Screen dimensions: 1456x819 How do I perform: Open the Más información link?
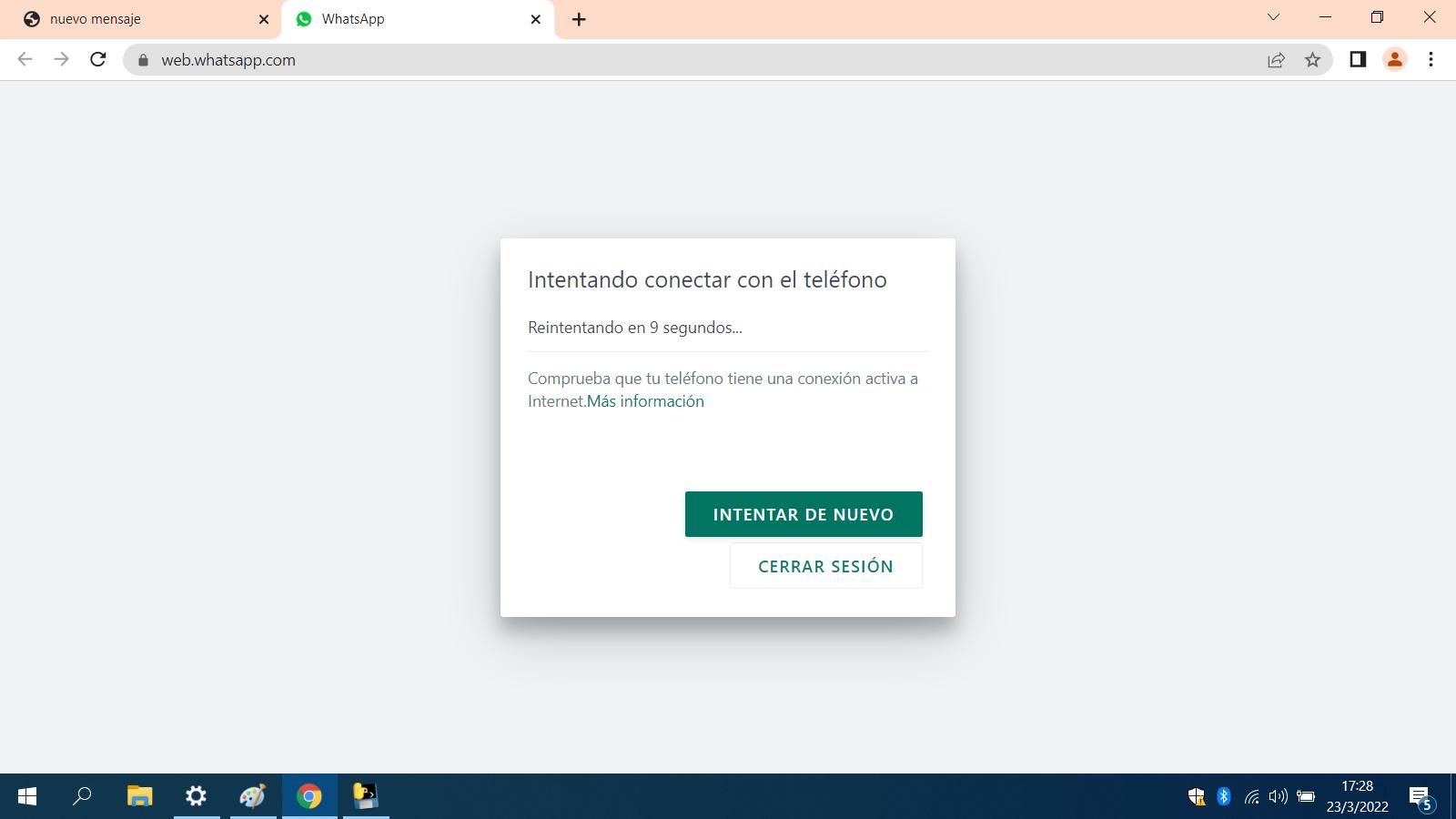(x=645, y=401)
